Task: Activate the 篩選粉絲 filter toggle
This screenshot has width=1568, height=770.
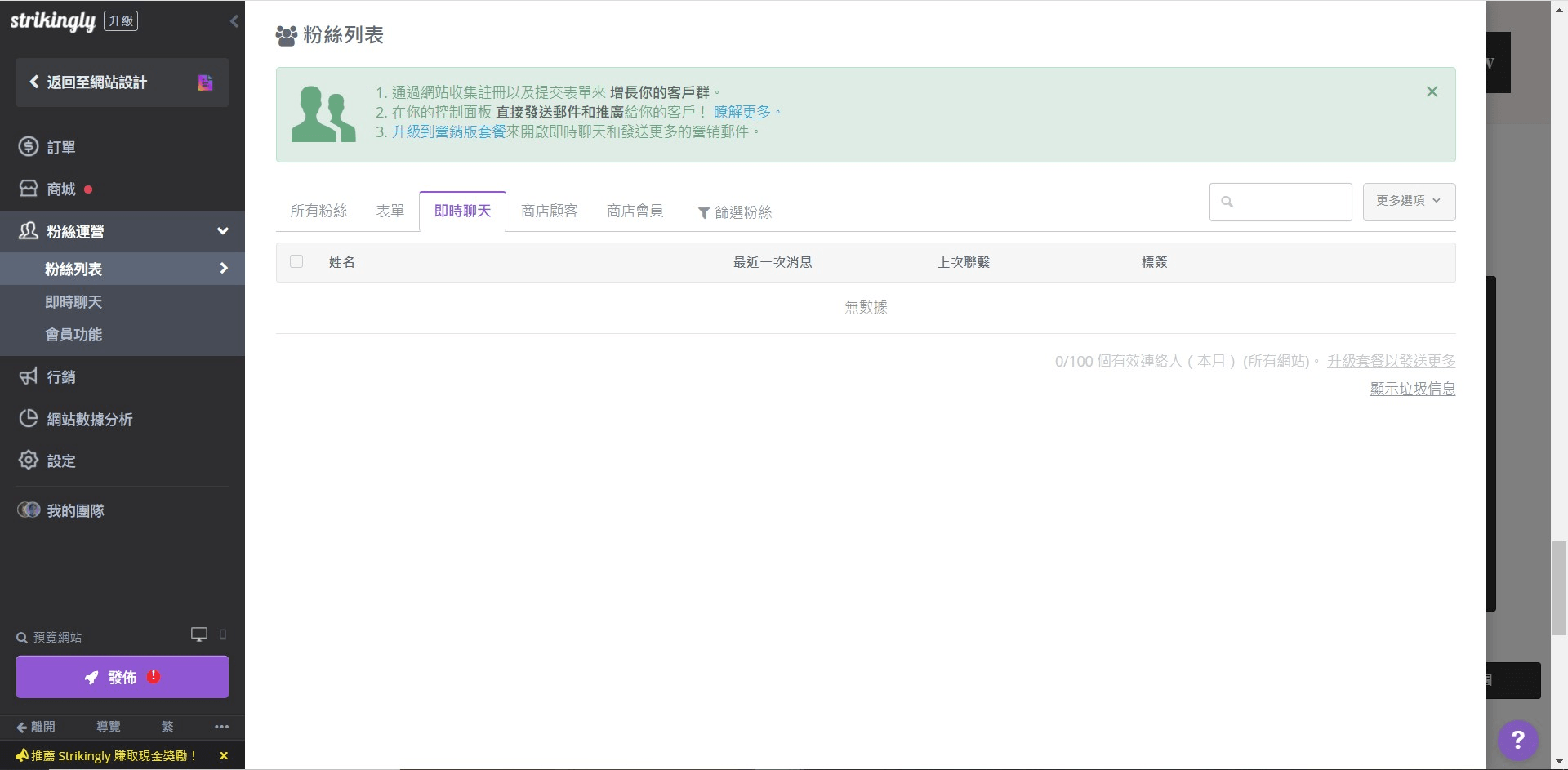Action: [x=734, y=211]
